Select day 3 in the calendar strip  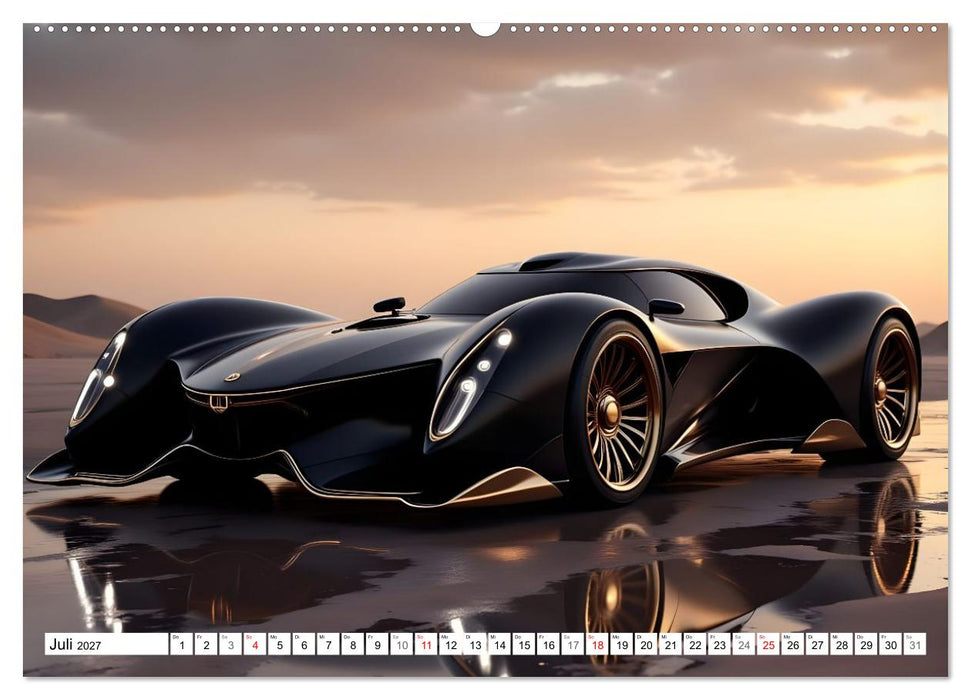click(x=230, y=644)
